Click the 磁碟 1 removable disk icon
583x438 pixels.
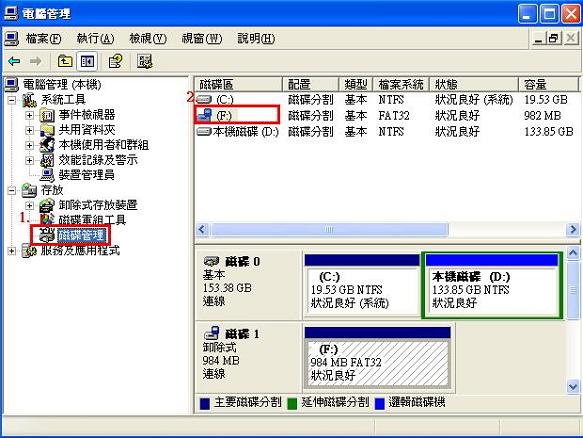tap(212, 333)
